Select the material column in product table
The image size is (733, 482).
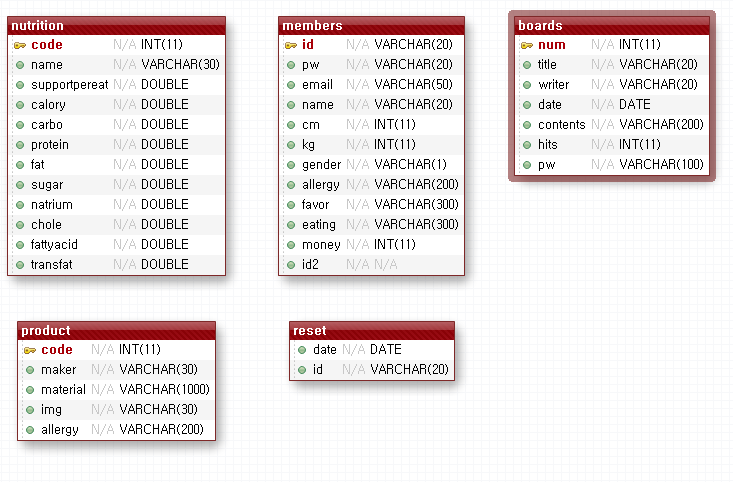(x=63, y=390)
